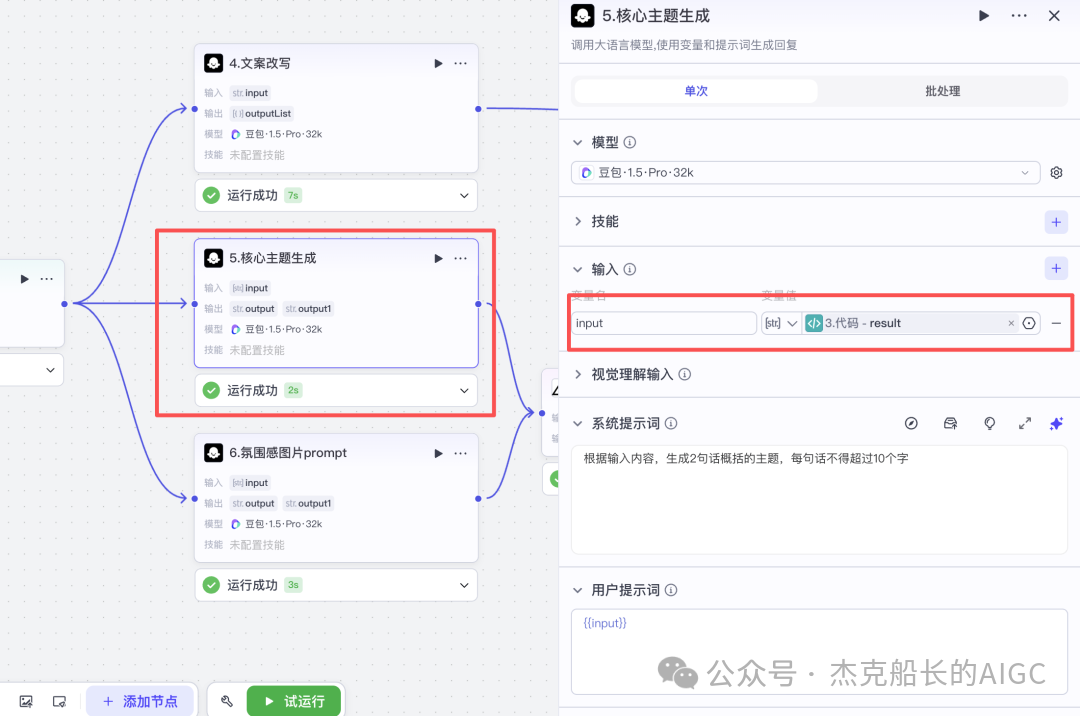Run node from the side panel header
The width and height of the screenshot is (1080, 716).
984,16
